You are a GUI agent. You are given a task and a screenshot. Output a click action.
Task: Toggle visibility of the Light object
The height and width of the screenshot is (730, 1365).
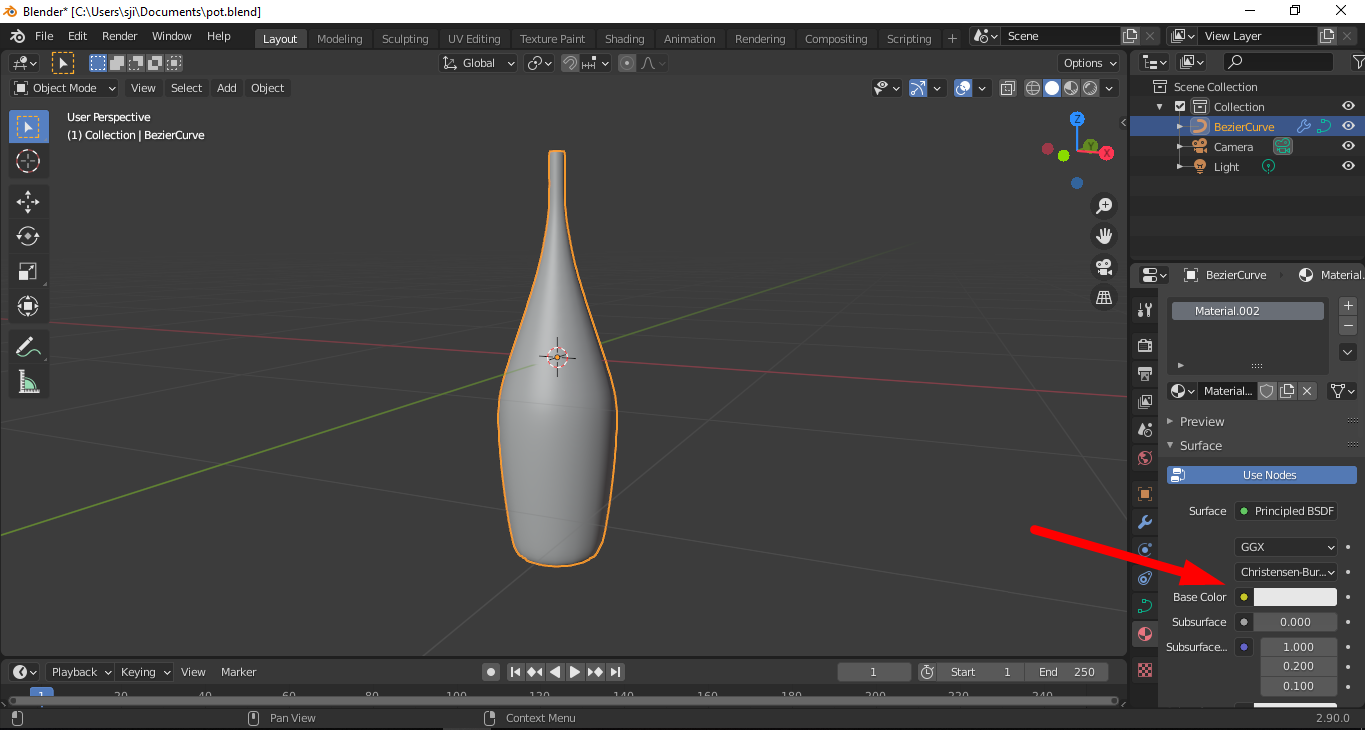[x=1347, y=166]
